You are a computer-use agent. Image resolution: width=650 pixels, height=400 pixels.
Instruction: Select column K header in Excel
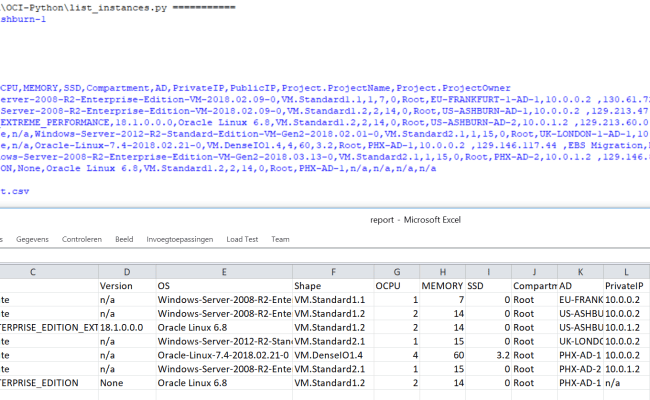click(580, 272)
